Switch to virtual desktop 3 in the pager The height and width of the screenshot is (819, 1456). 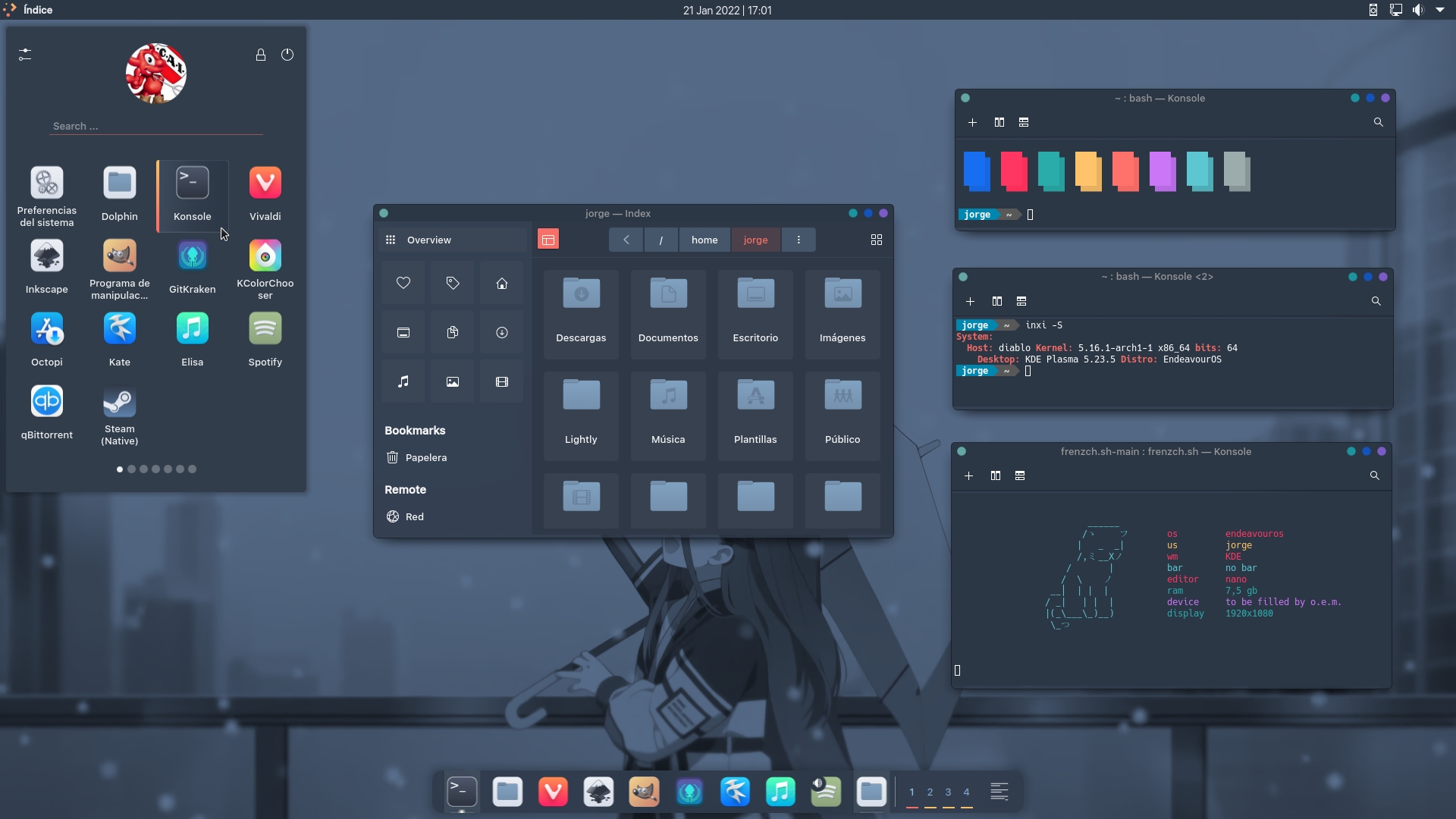point(948,793)
